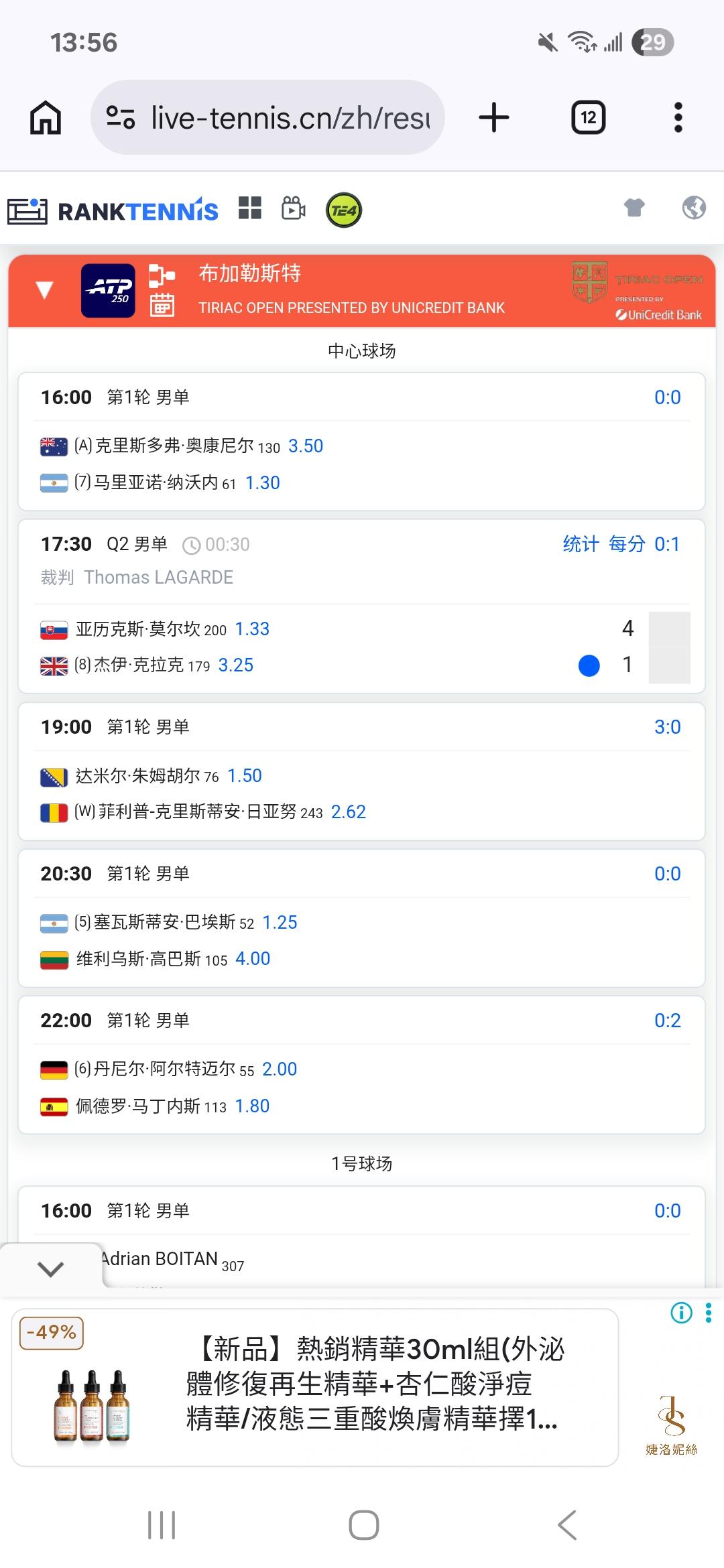Collapse the Bucharest tournament section
Screen dimensions: 724x1568
coord(44,290)
